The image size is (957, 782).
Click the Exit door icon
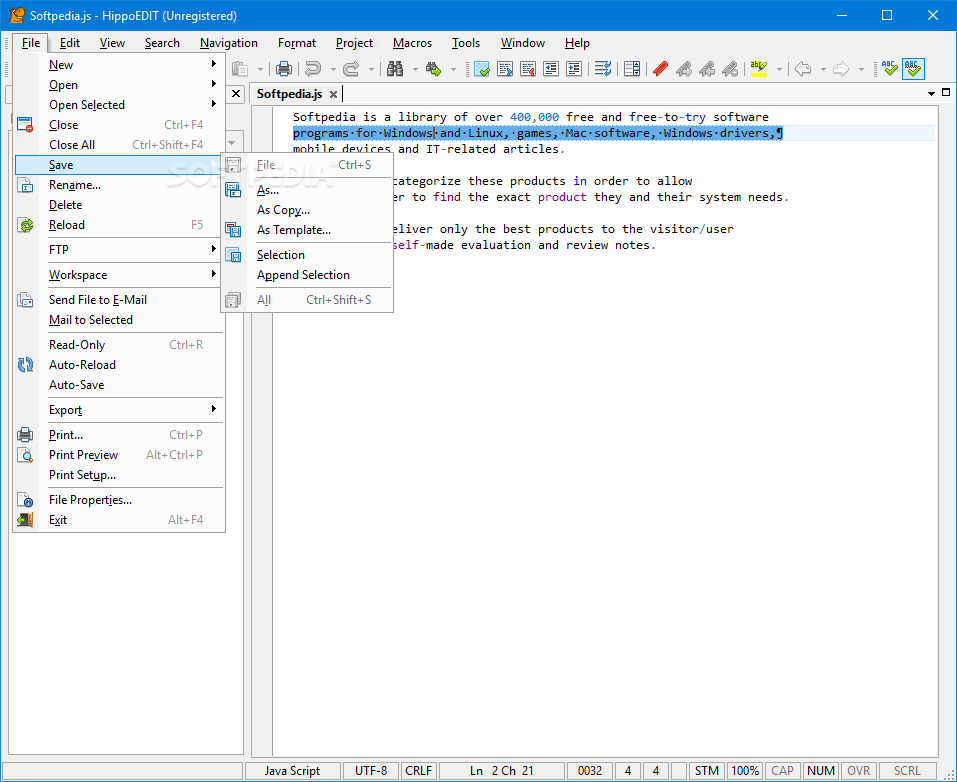click(26, 520)
